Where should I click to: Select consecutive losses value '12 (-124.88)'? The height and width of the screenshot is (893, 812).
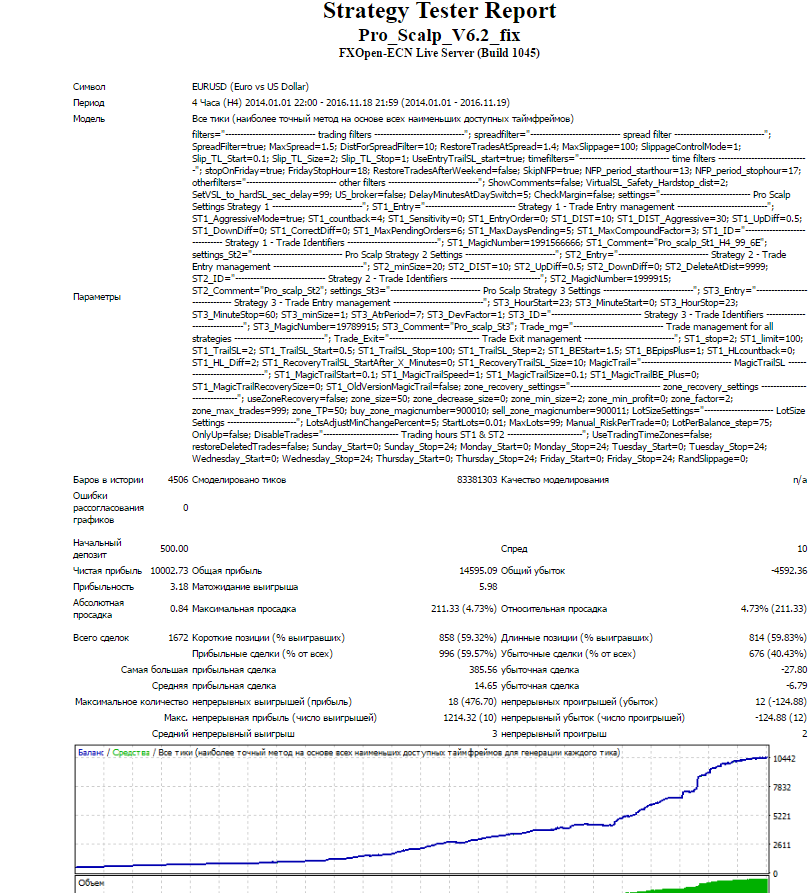click(781, 702)
